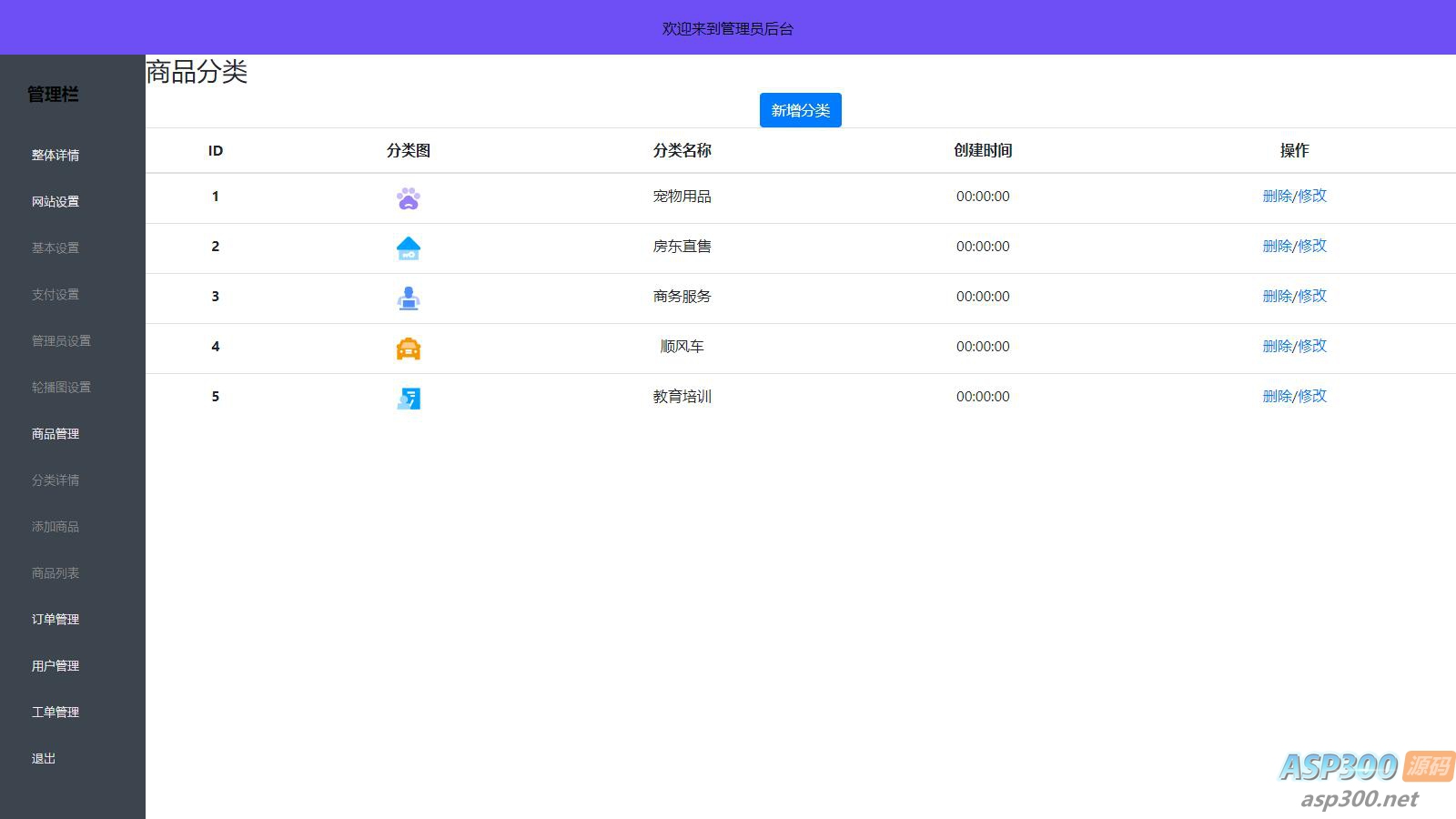Screen dimensions: 1456x819
Task: Click the 顺风车 category name
Action: [x=682, y=346]
